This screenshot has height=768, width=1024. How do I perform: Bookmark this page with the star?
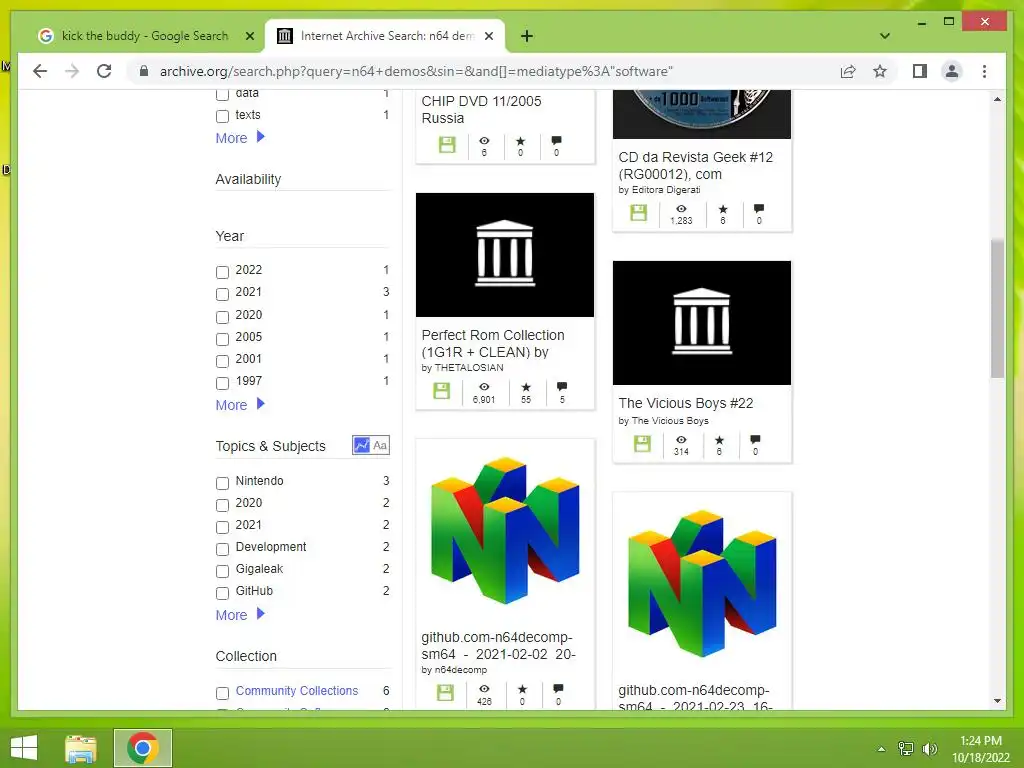pyautogui.click(x=880, y=71)
